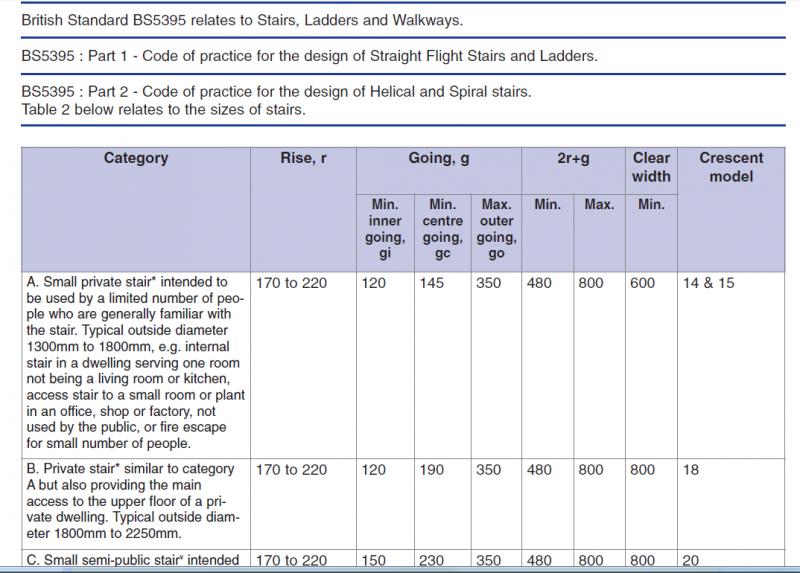
Task: Select the "Rise, r" column header
Action: pyautogui.click(x=303, y=158)
